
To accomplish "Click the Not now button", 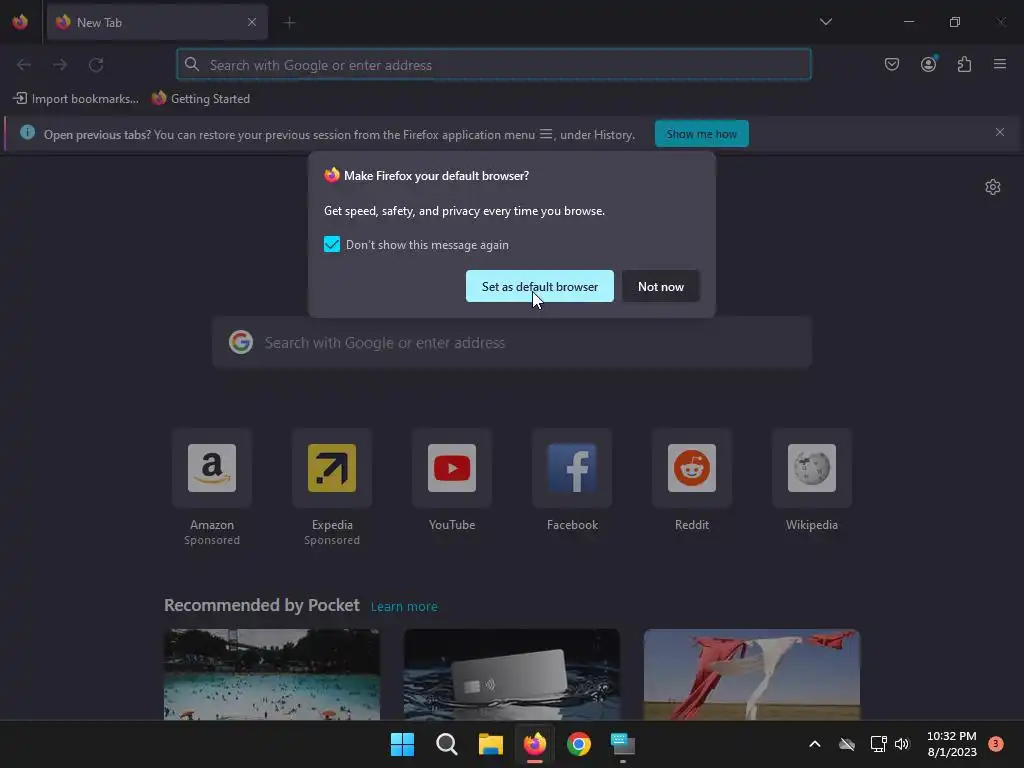I will (x=661, y=286).
